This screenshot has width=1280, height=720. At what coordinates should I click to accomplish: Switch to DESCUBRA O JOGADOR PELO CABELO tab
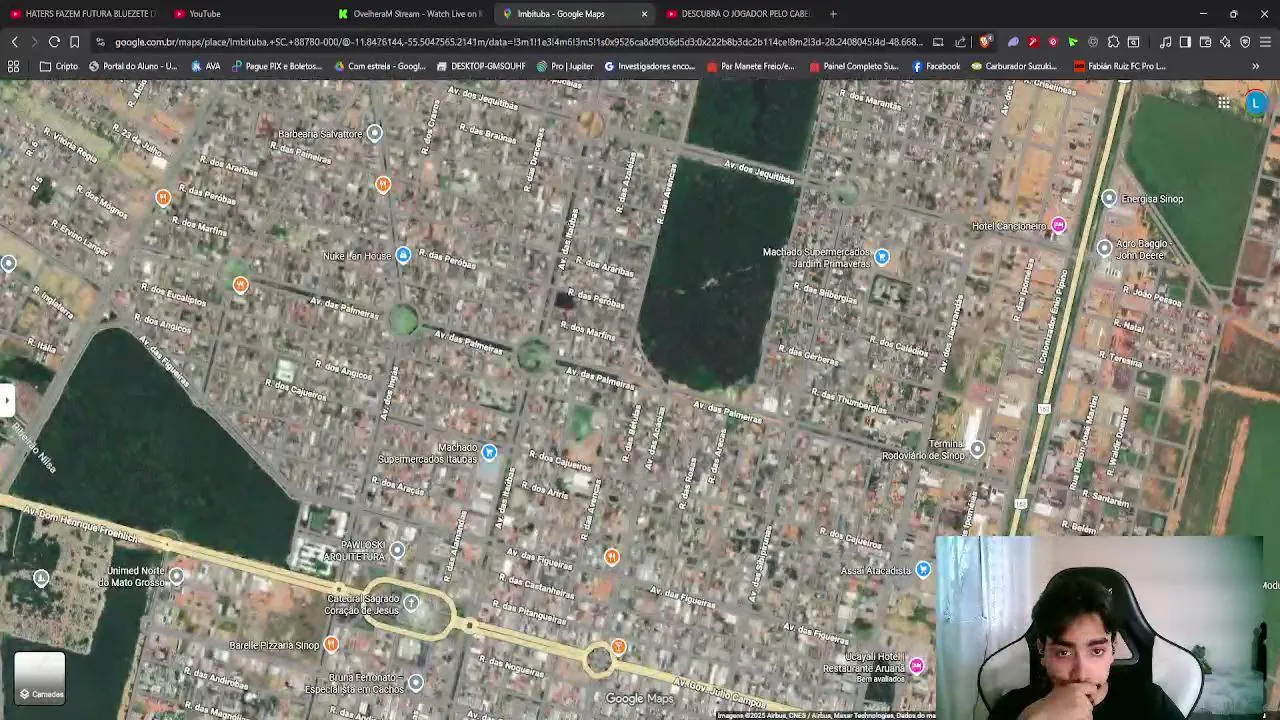click(x=738, y=14)
